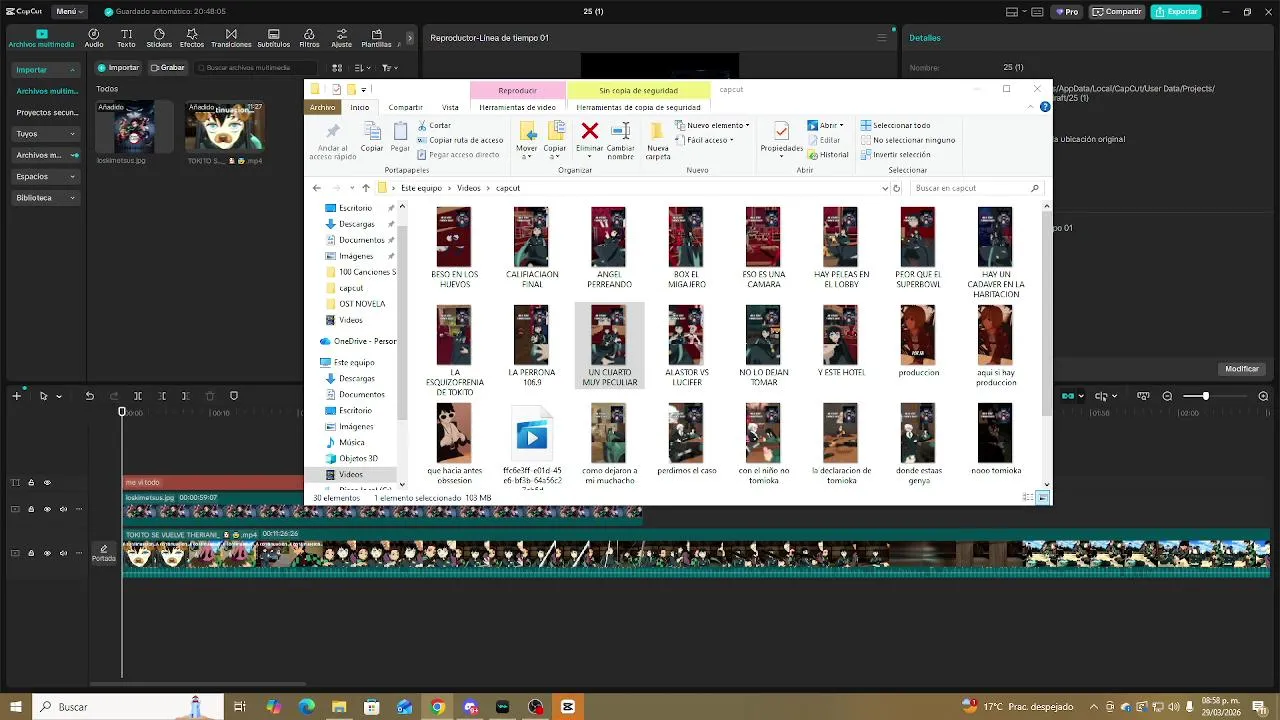Hide the TOKITO SE VUELVE track
1280x720 pixels.
(x=47, y=553)
